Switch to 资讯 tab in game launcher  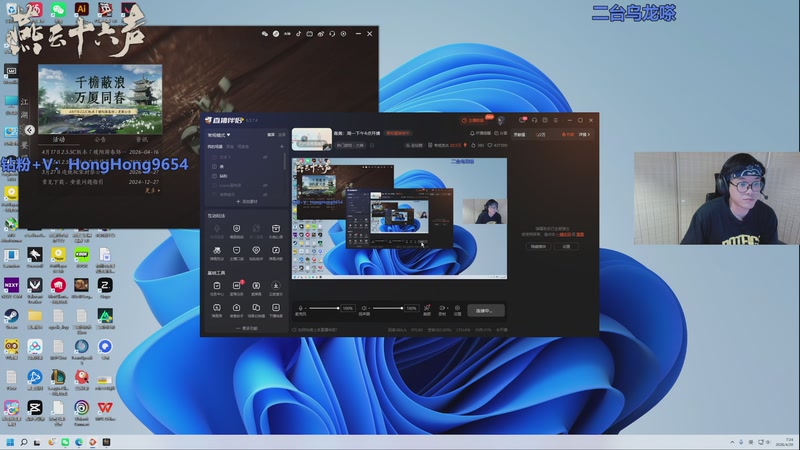[140, 139]
